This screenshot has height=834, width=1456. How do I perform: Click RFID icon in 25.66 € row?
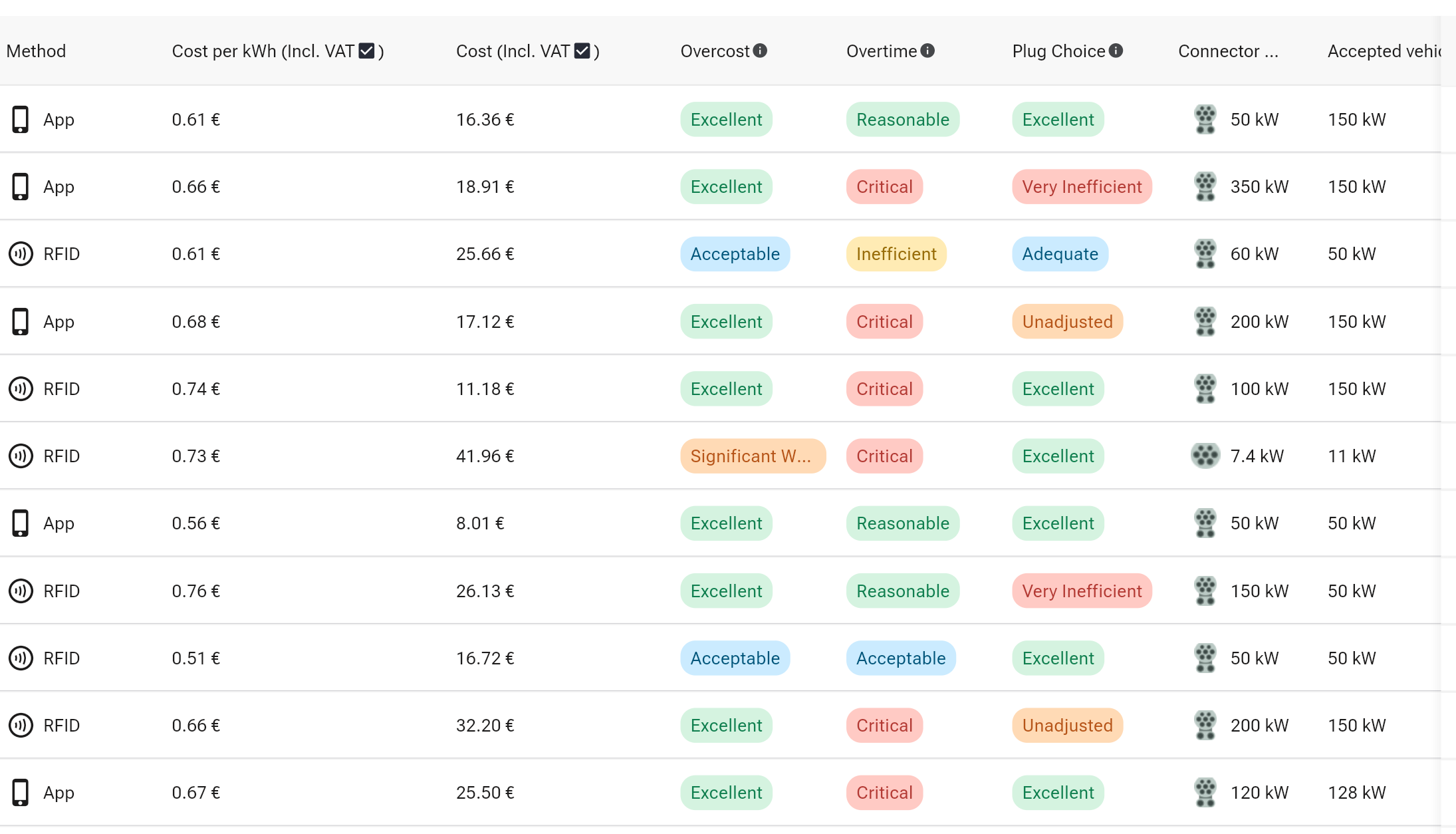tap(21, 254)
